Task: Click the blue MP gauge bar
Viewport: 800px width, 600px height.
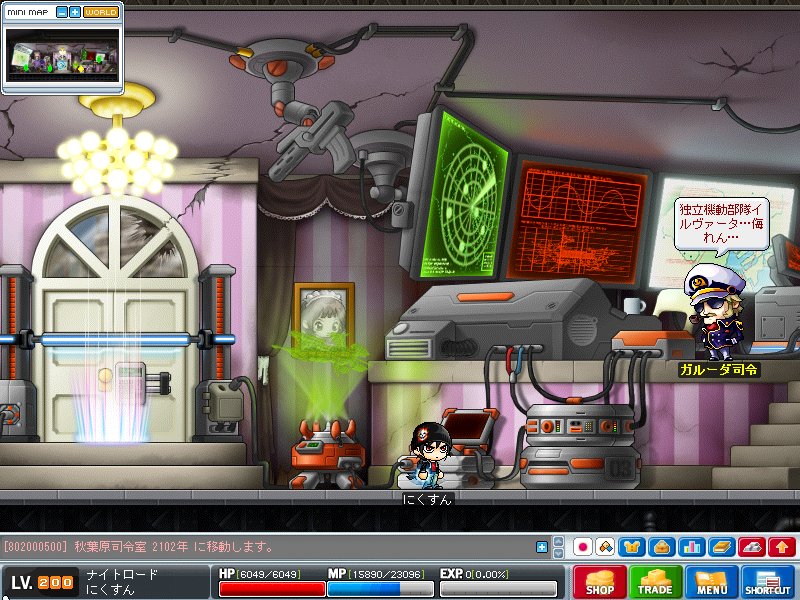Action: pos(380,589)
